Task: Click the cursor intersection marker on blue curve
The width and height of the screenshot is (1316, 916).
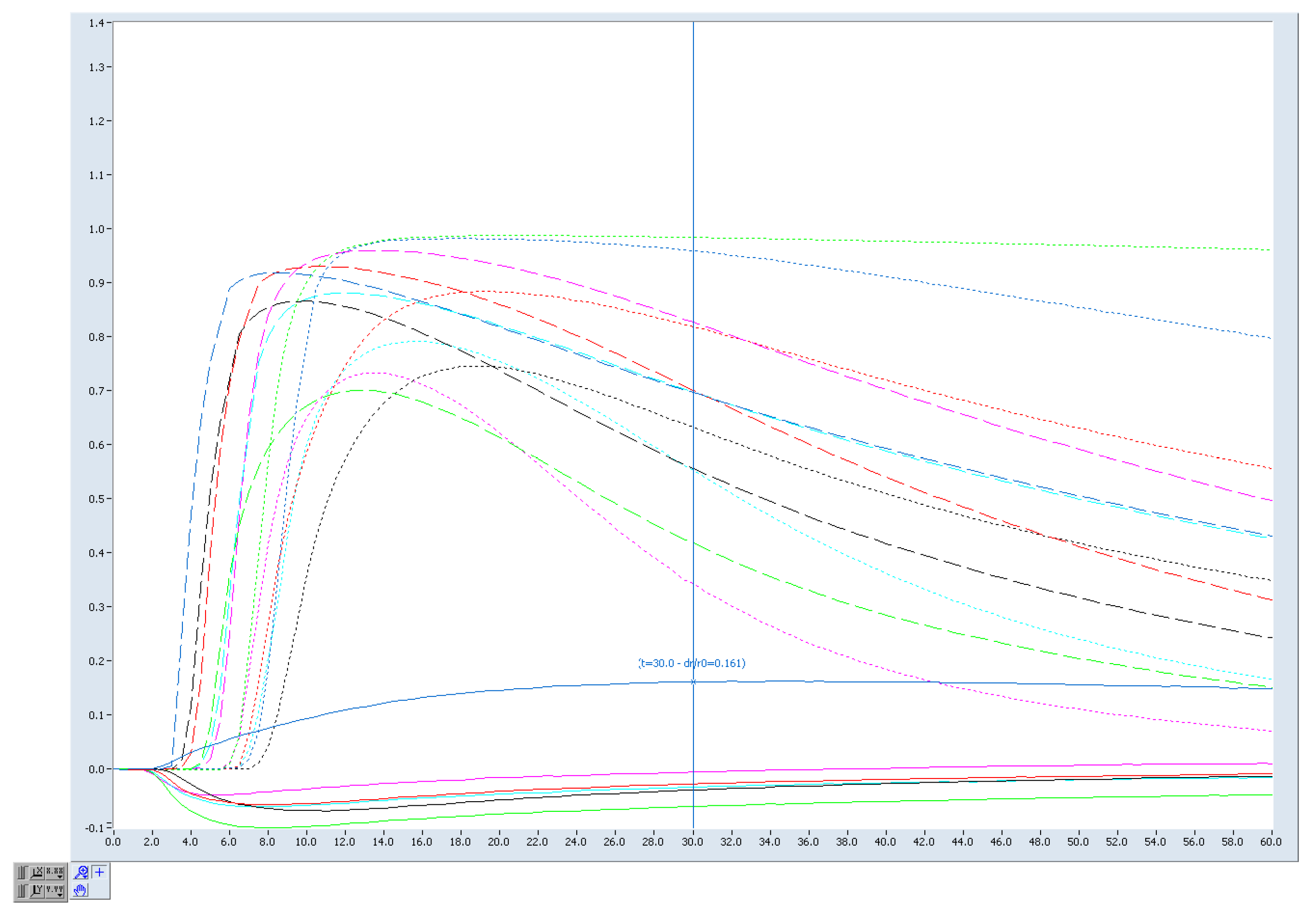Action: coord(693,682)
